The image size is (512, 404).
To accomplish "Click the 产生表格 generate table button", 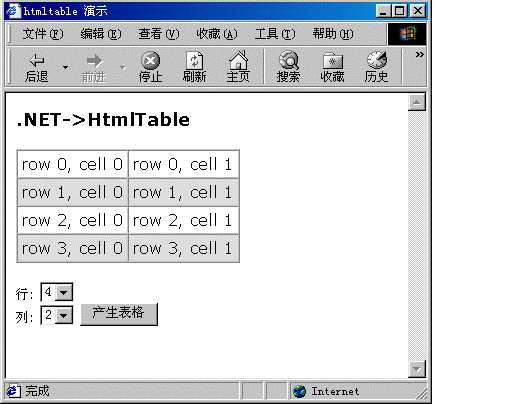I will 119,314.
